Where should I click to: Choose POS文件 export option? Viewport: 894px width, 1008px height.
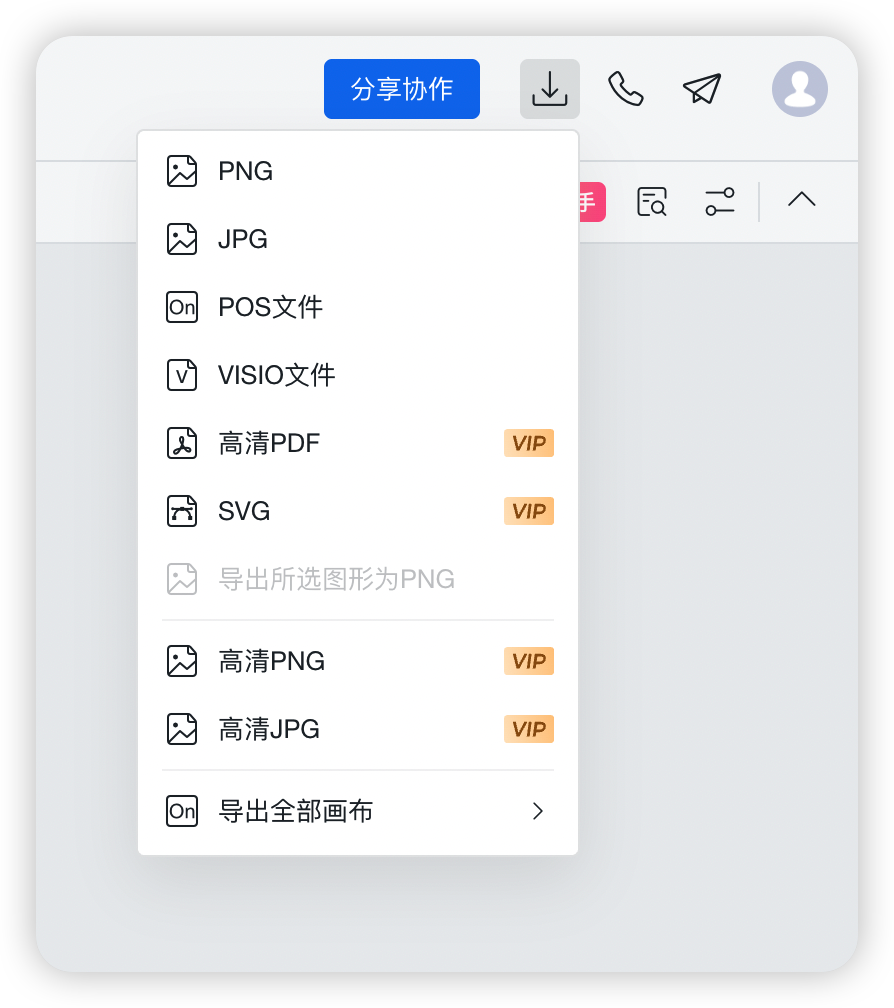358,307
